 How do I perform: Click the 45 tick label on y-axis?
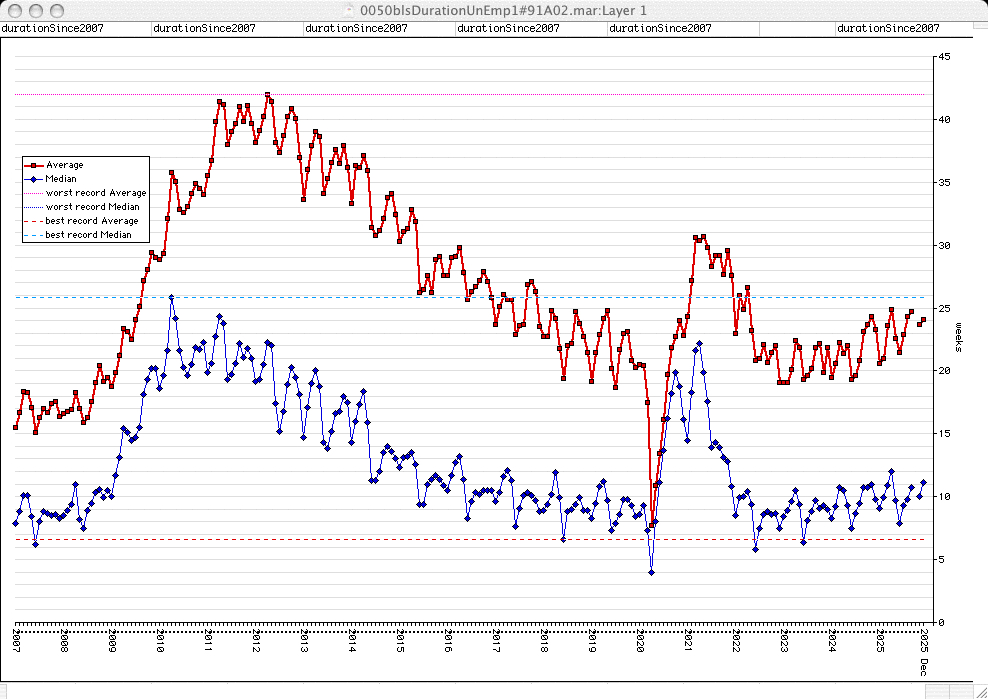pyautogui.click(x=944, y=57)
